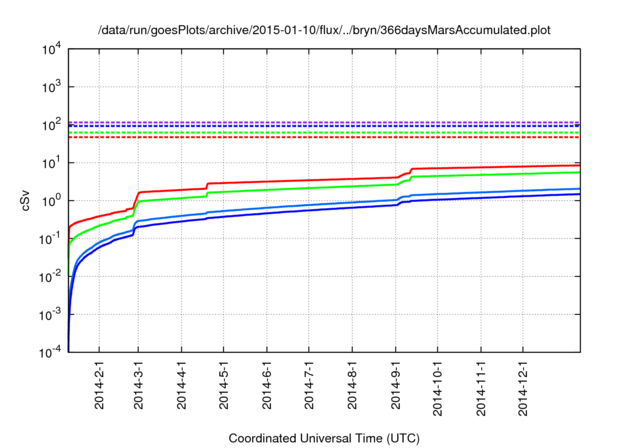This screenshot has height=448, width=640.
Task: Click the 10^-4 y-axis tick label
Action: (52, 353)
